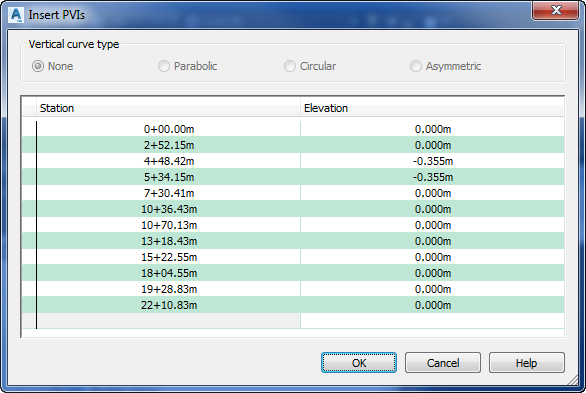Click the AutoCAD icon in title bar
Image resolution: width=586 pixels, height=393 pixels.
coord(16,15)
